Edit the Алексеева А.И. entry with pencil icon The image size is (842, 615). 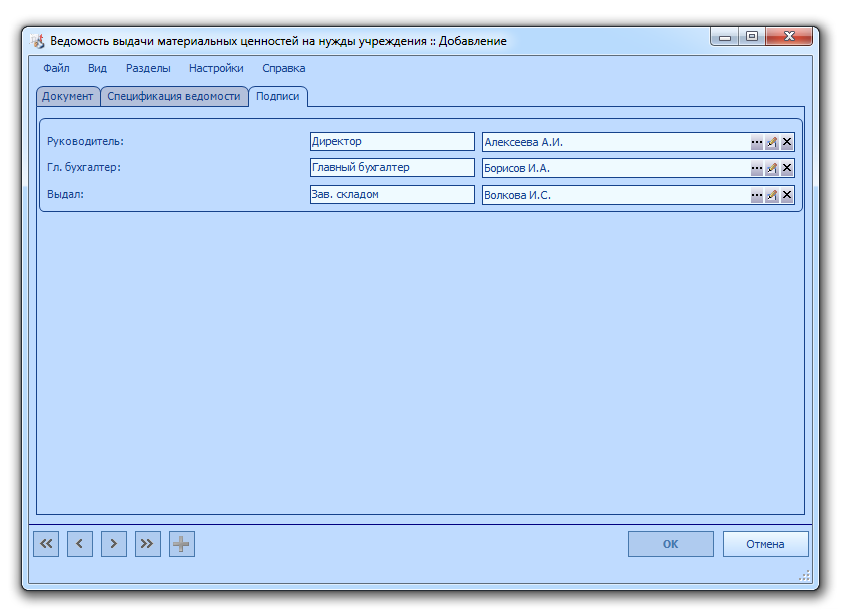point(772,142)
